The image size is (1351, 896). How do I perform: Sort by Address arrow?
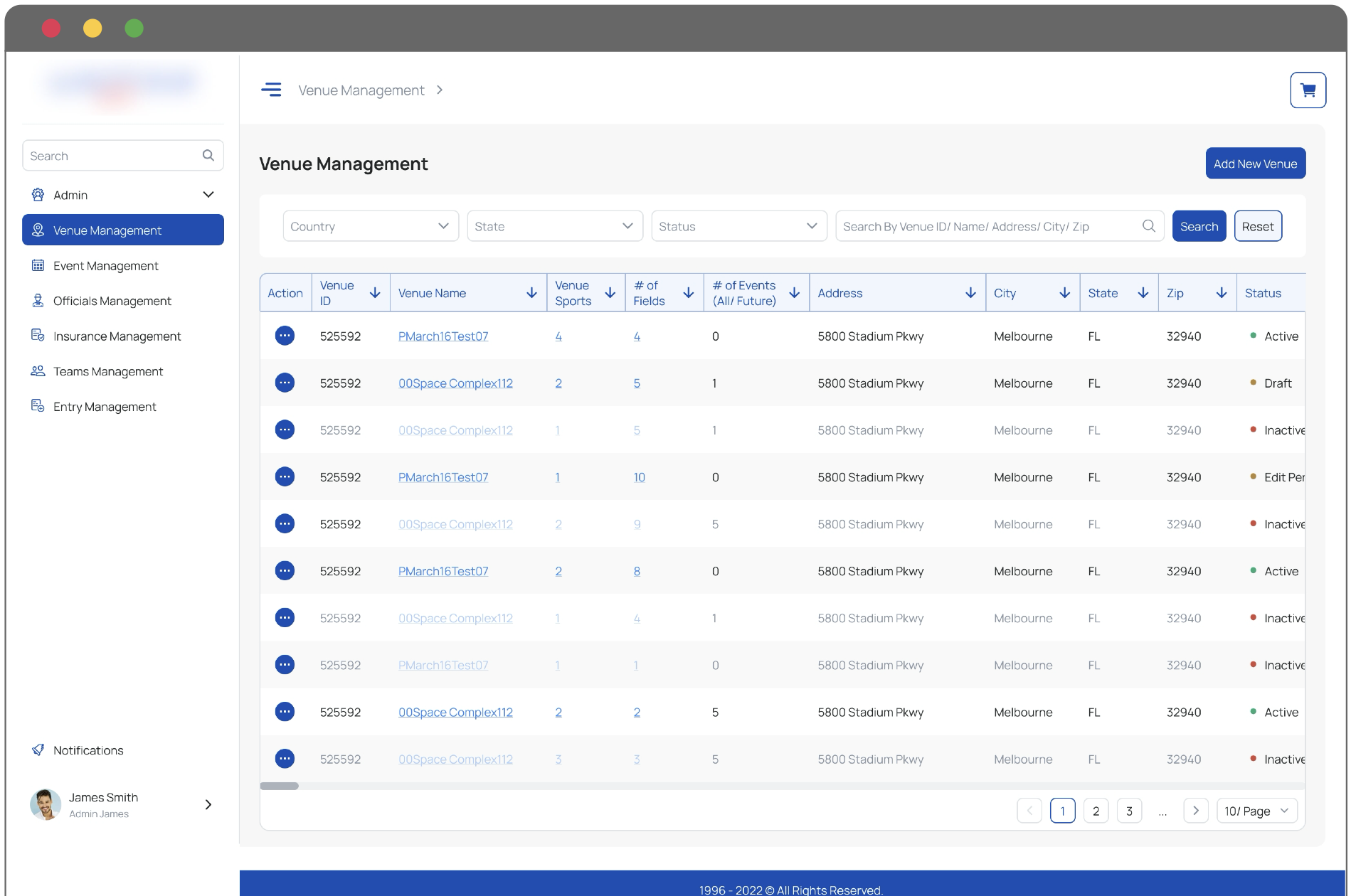[x=970, y=293]
